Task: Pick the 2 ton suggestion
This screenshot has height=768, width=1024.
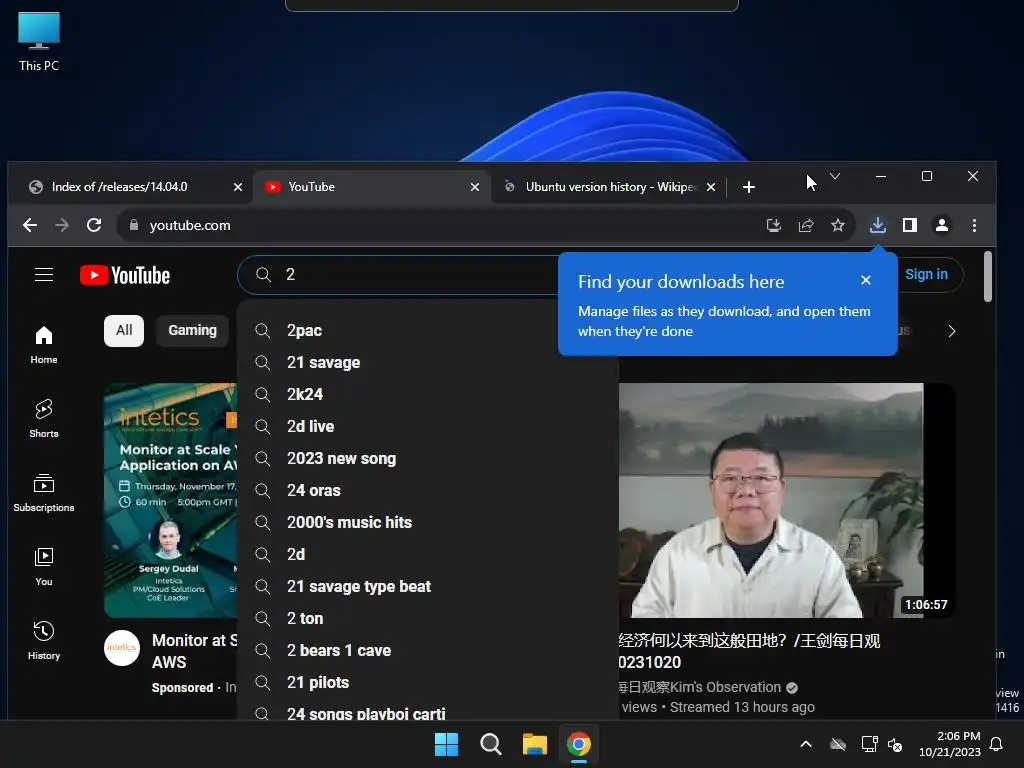Action: 428,618
